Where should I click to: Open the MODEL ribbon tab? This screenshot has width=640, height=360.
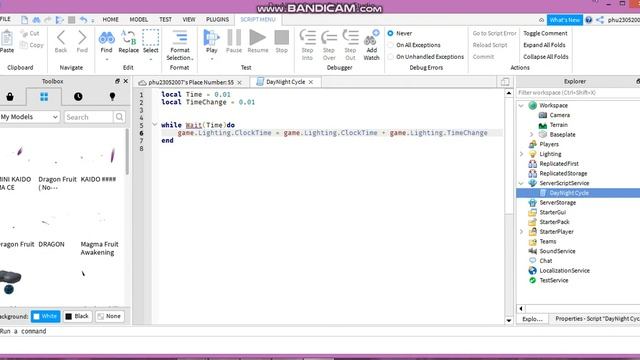click(x=139, y=20)
